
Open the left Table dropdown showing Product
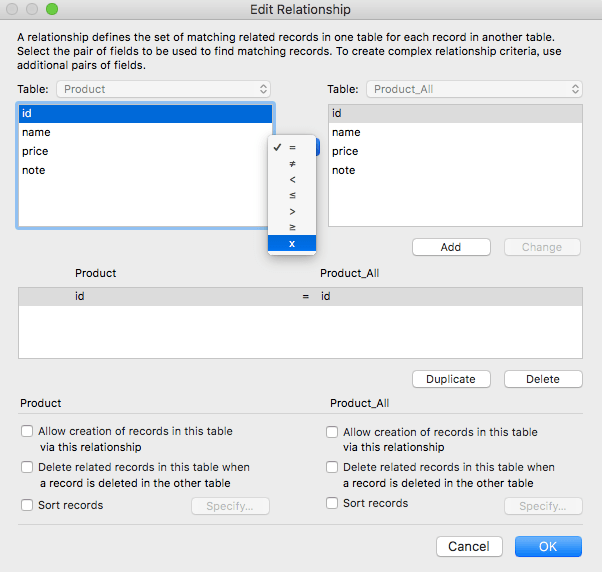pyautogui.click(x=164, y=89)
